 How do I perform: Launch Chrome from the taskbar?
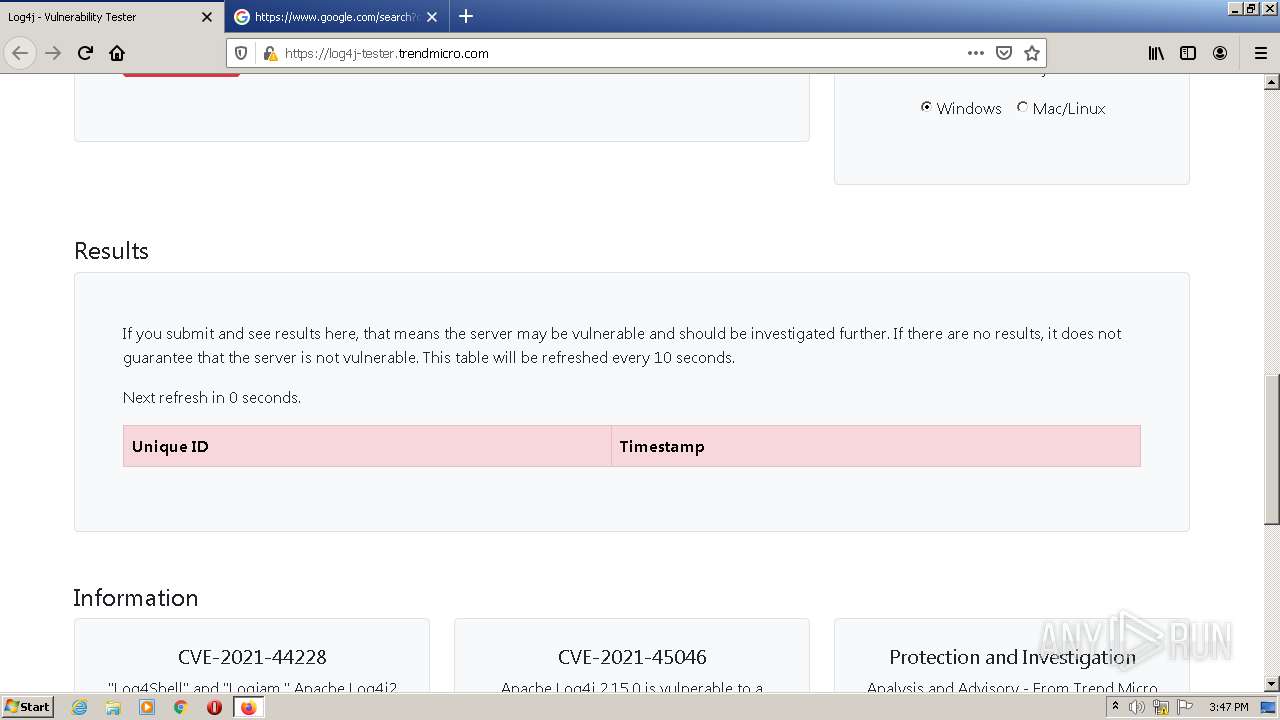tap(181, 707)
